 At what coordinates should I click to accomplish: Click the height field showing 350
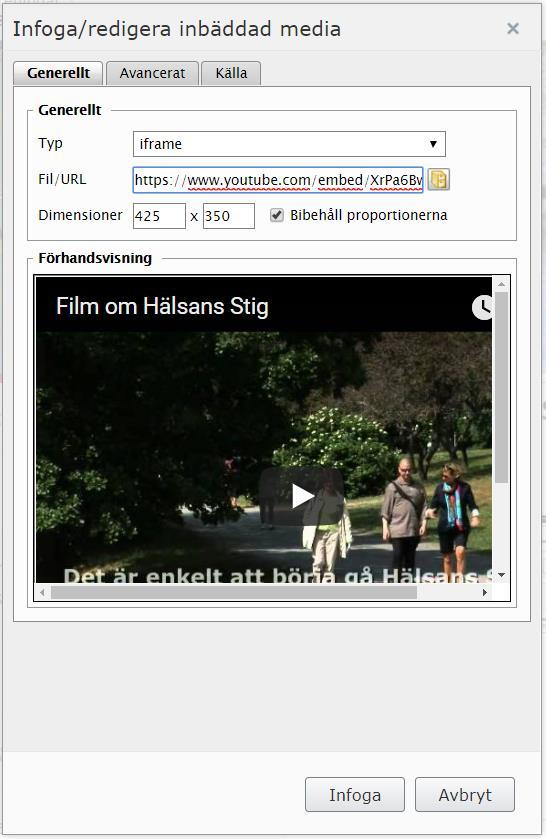[x=229, y=216]
